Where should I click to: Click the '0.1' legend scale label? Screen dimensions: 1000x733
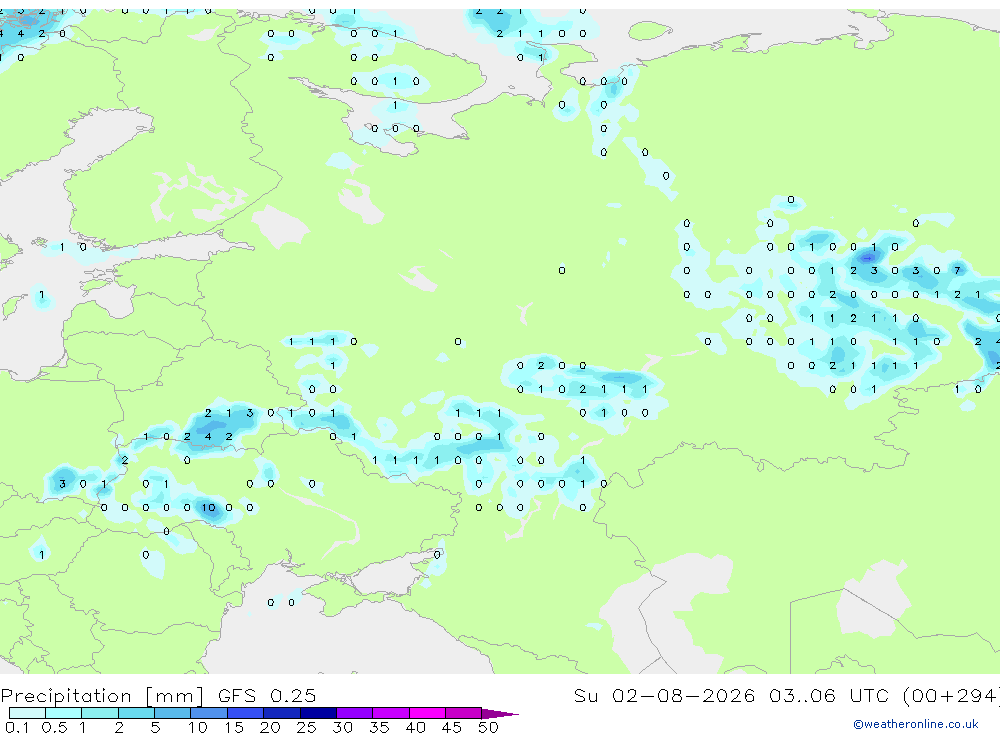point(17,727)
